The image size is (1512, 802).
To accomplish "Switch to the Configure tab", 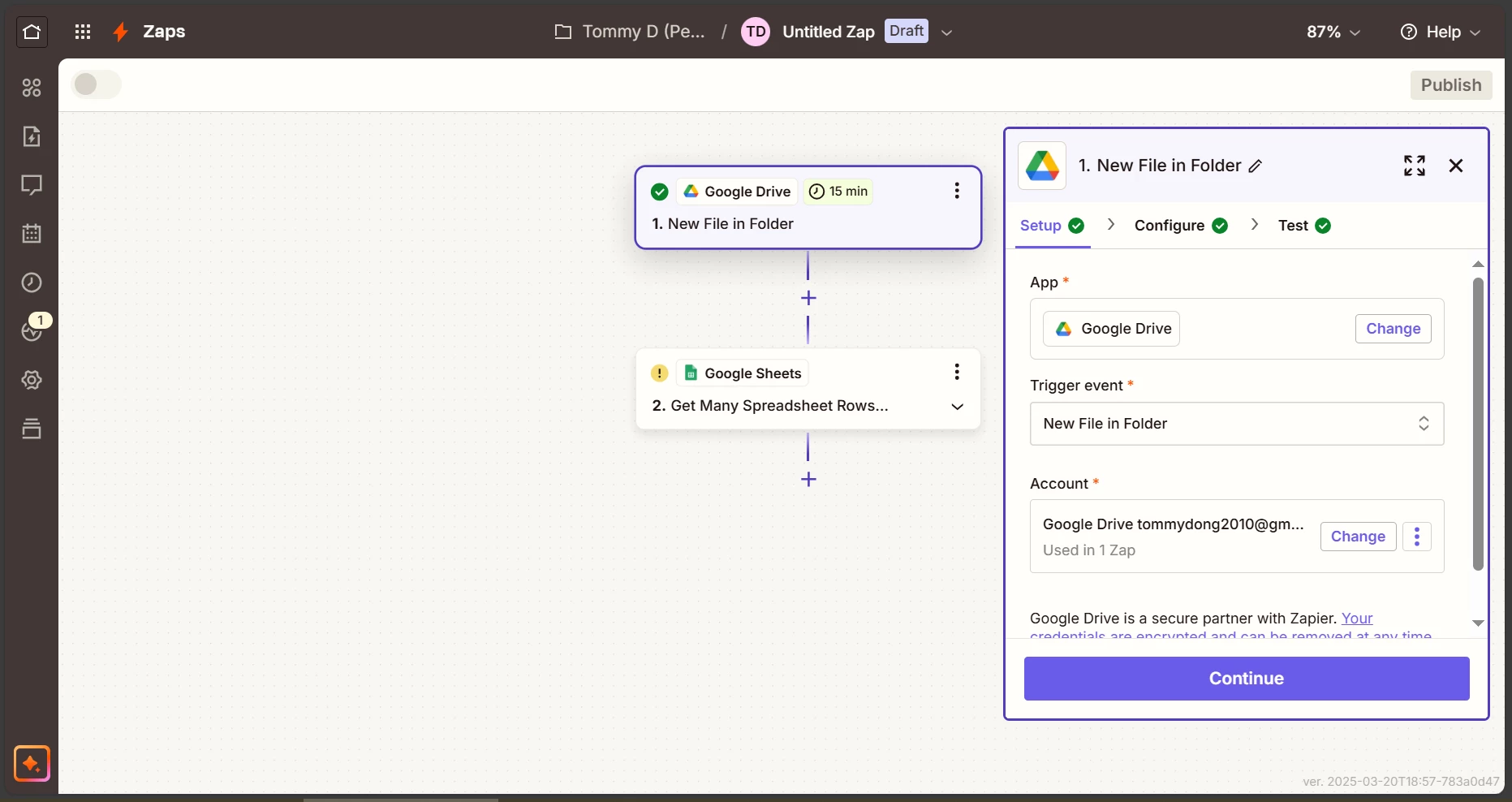I will (1181, 226).
